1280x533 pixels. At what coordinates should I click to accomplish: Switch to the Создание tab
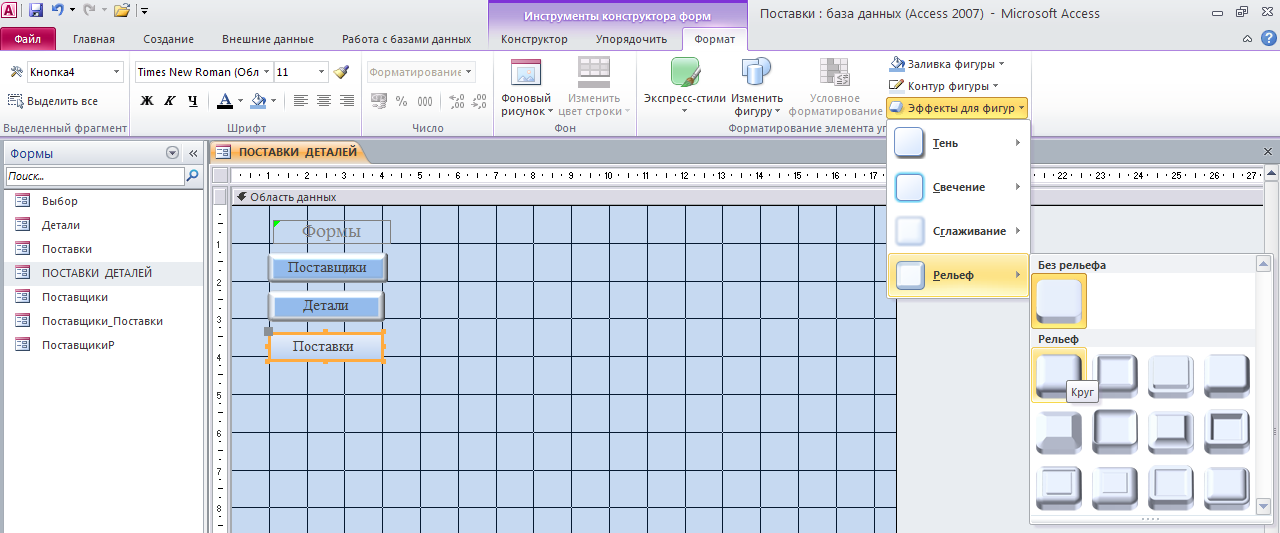point(168,39)
